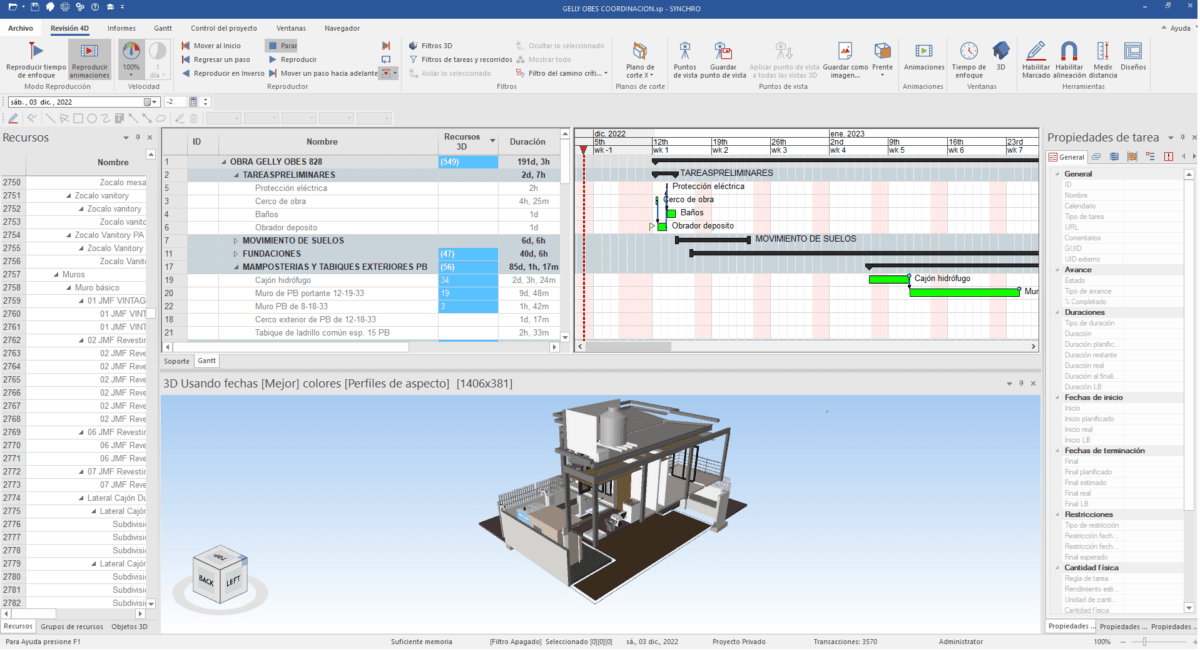This screenshot has height=651, width=1200.
Task: Click the Reproducir en Inverso button
Action: pyautogui.click(x=222, y=73)
